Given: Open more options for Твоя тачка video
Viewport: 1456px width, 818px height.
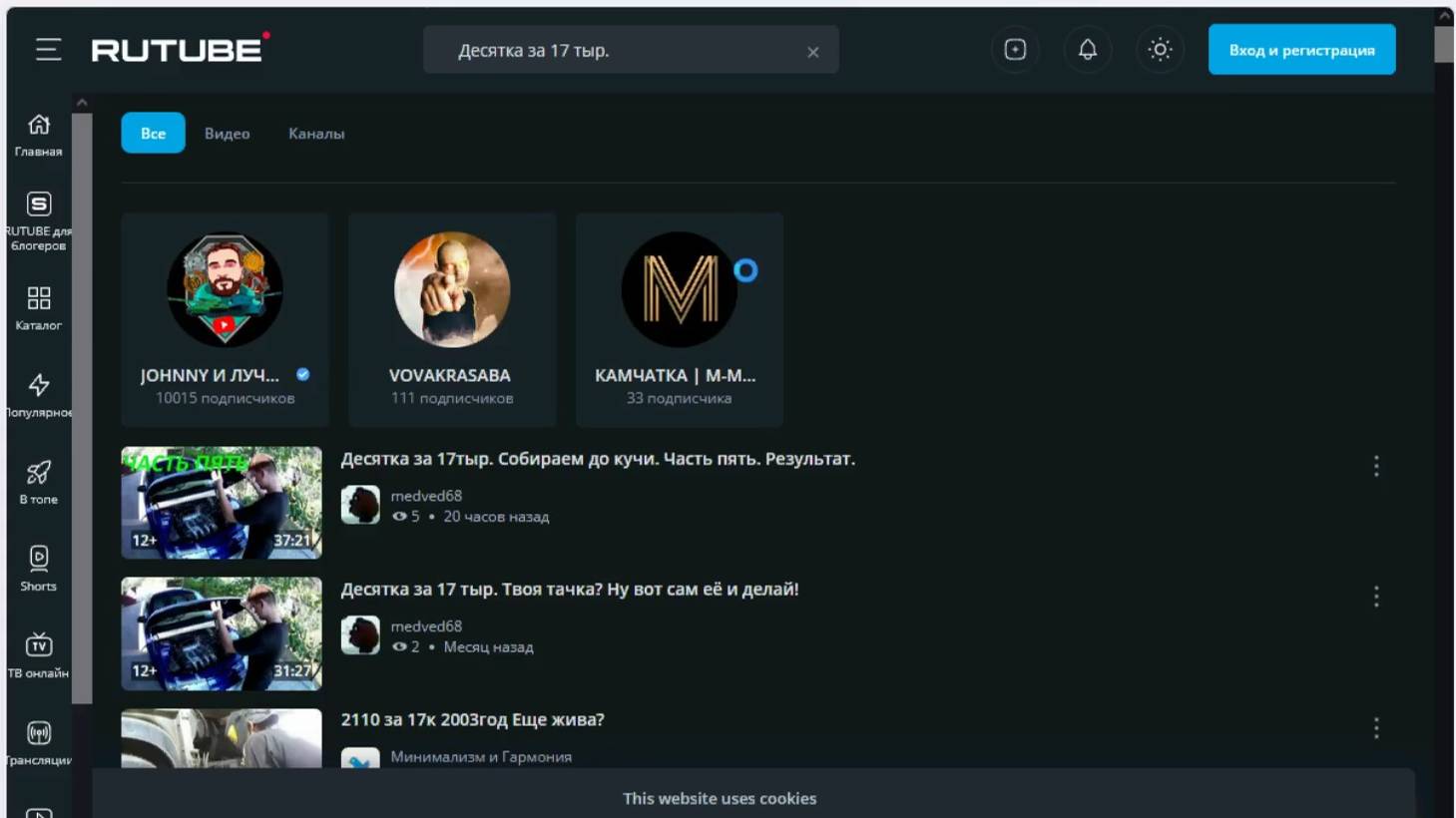Looking at the screenshot, I should 1376,597.
